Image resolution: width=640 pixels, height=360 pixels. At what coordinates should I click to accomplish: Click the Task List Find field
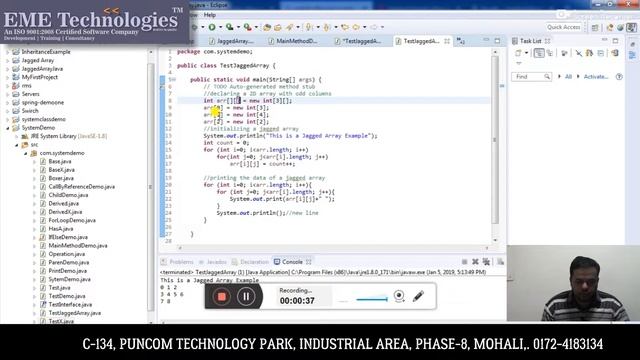531,77
